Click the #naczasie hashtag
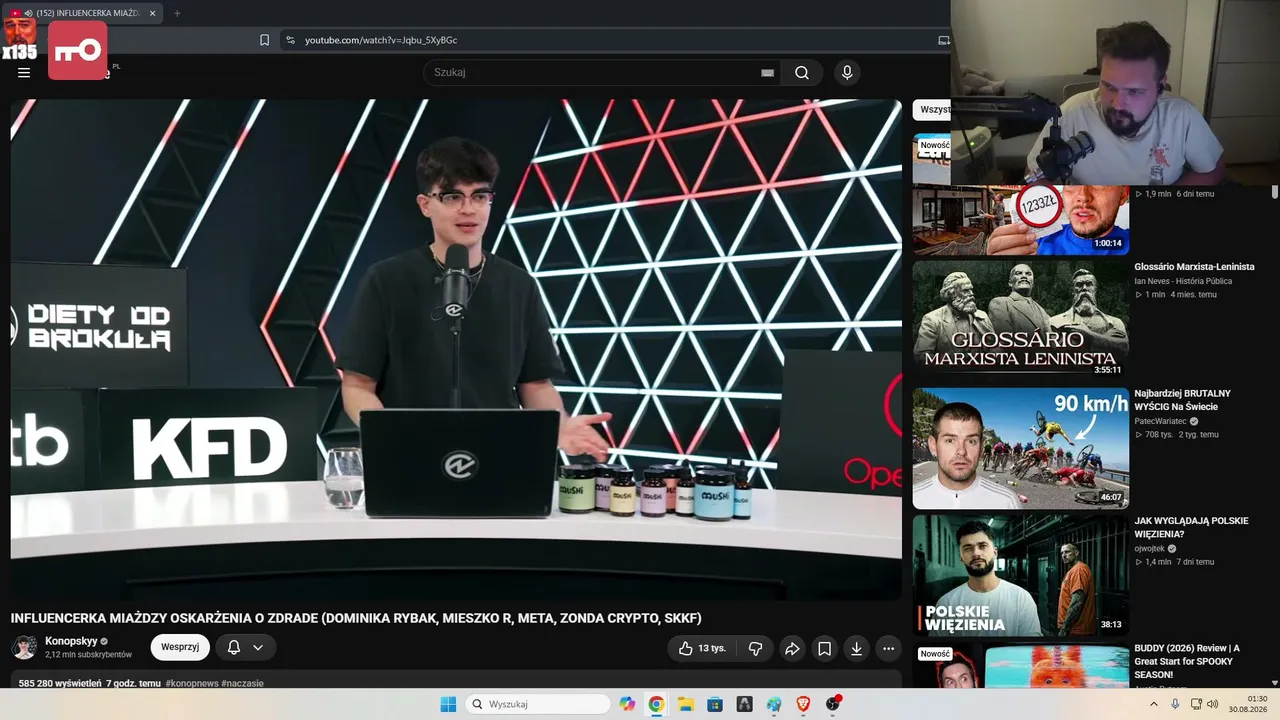The image size is (1280, 720). [242, 683]
